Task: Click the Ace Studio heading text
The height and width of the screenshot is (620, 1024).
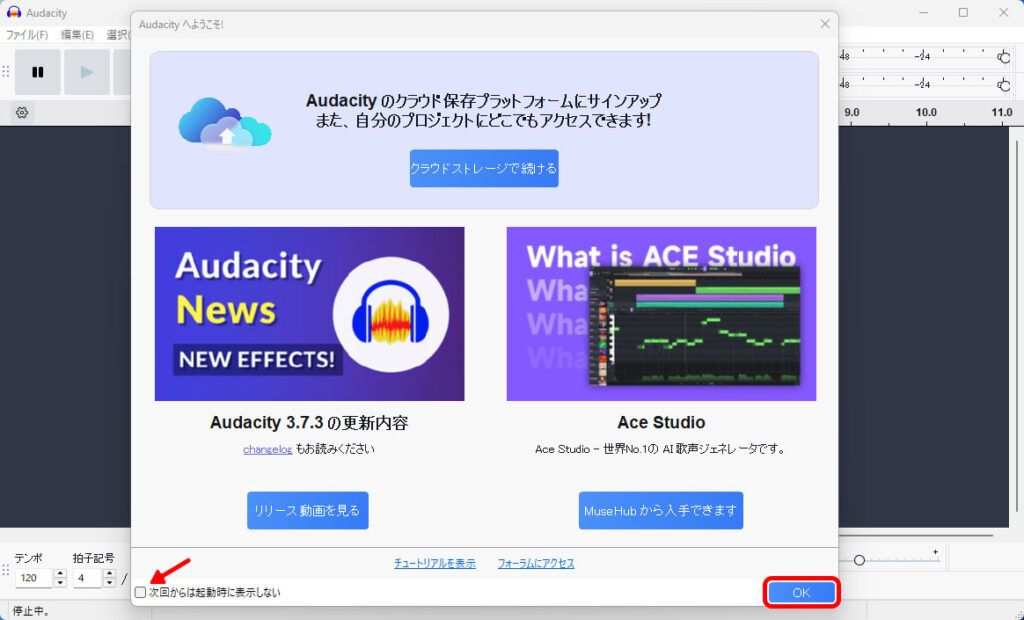Action: coord(661,423)
